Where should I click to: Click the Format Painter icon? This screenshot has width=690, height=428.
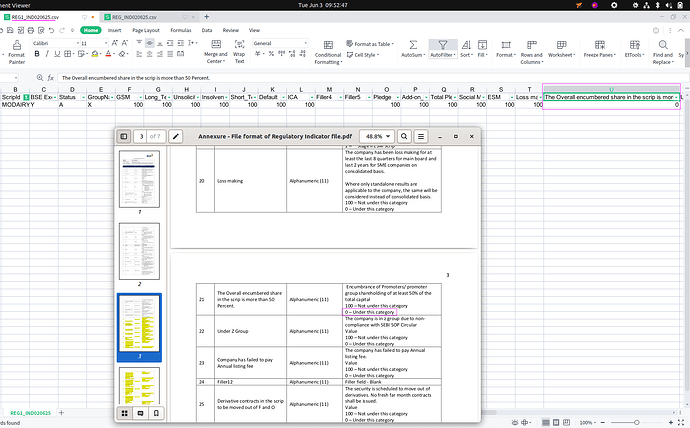click(x=16, y=47)
